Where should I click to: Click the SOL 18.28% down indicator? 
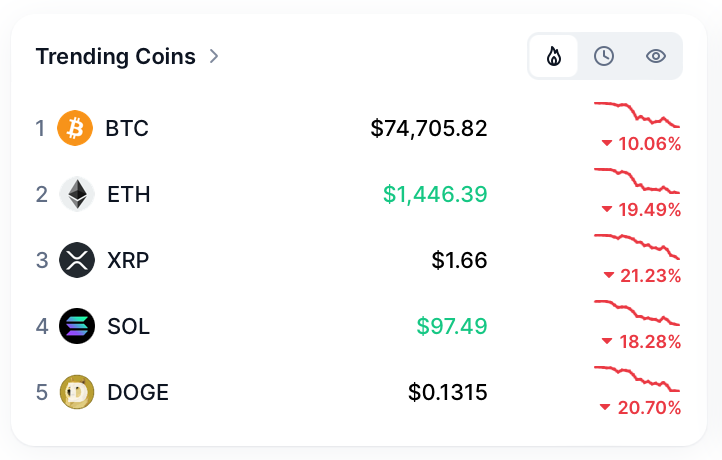point(642,342)
